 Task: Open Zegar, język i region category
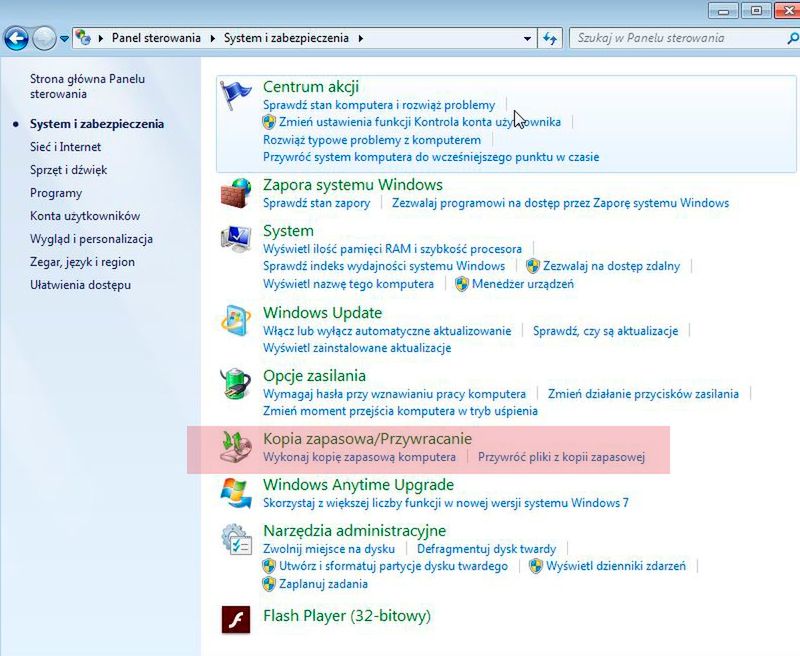(82, 262)
